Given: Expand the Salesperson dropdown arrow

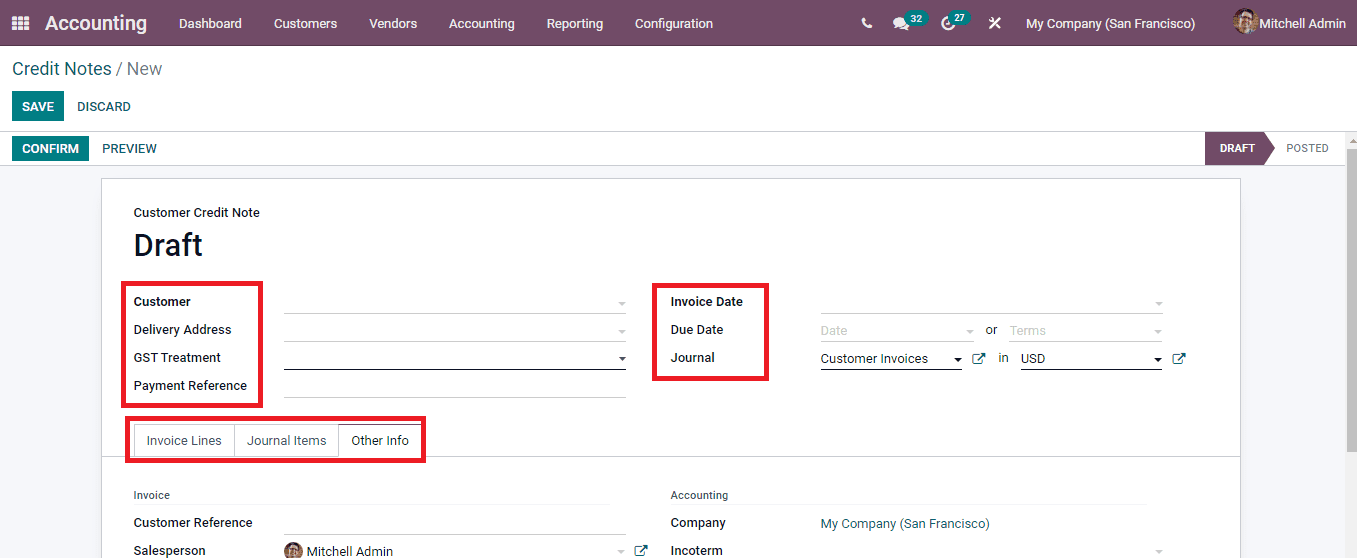Looking at the screenshot, I should (621, 552).
